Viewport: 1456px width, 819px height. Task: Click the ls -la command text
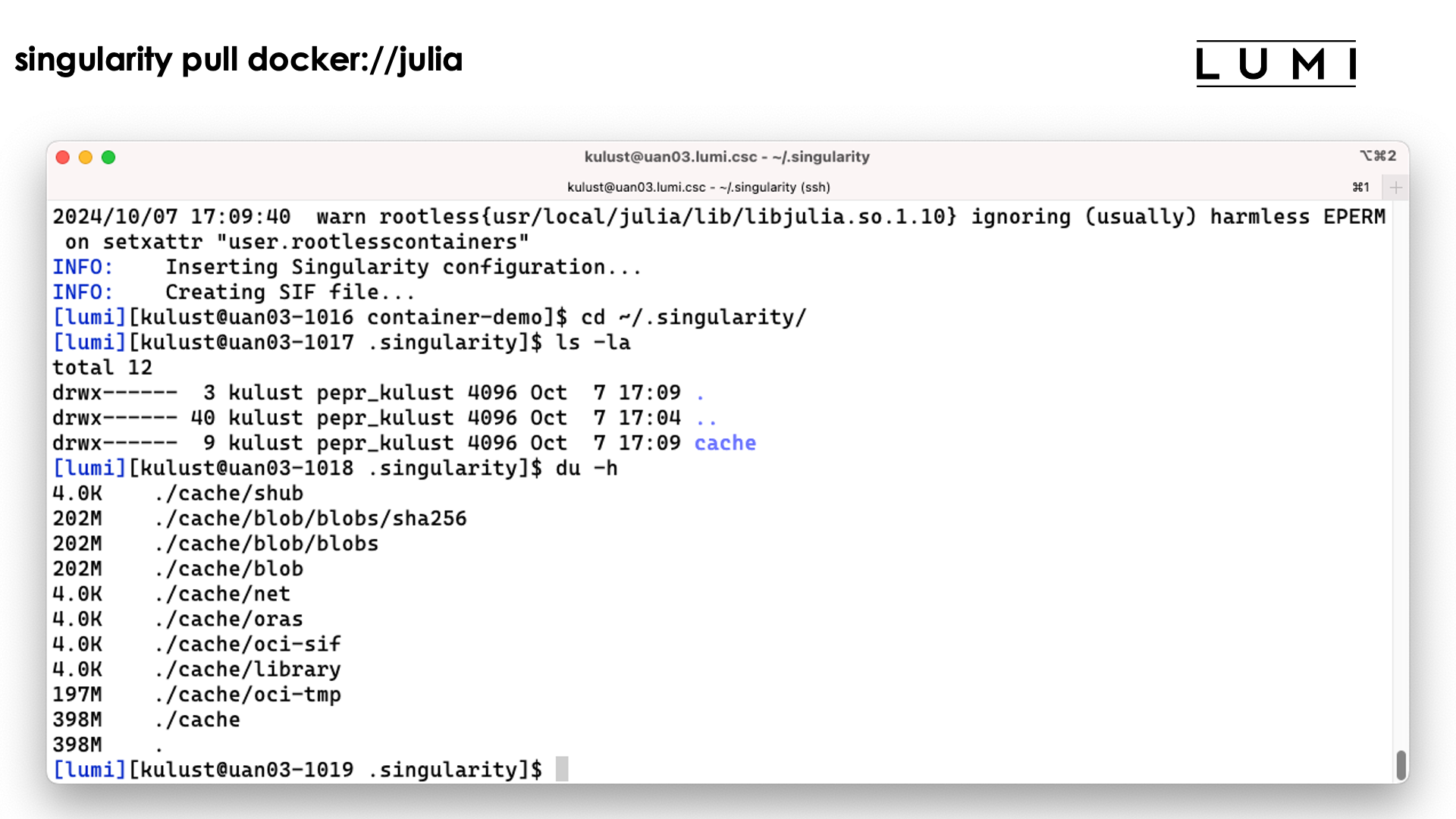(x=592, y=342)
